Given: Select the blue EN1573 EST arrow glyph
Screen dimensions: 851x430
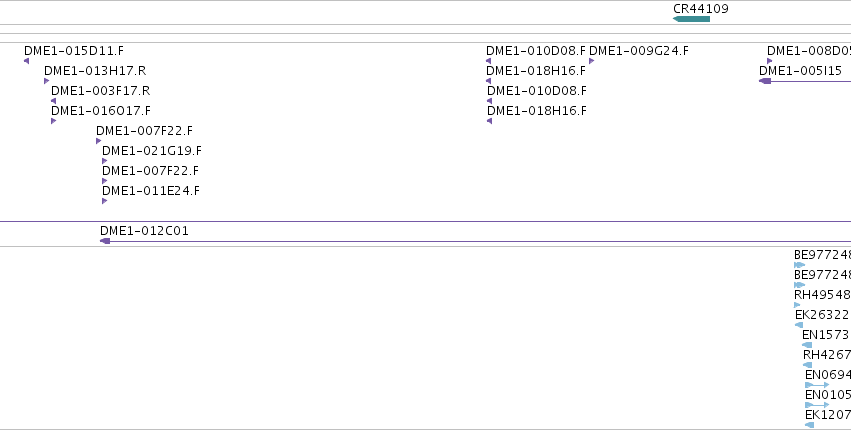Looking at the screenshot, I should coord(807,345).
